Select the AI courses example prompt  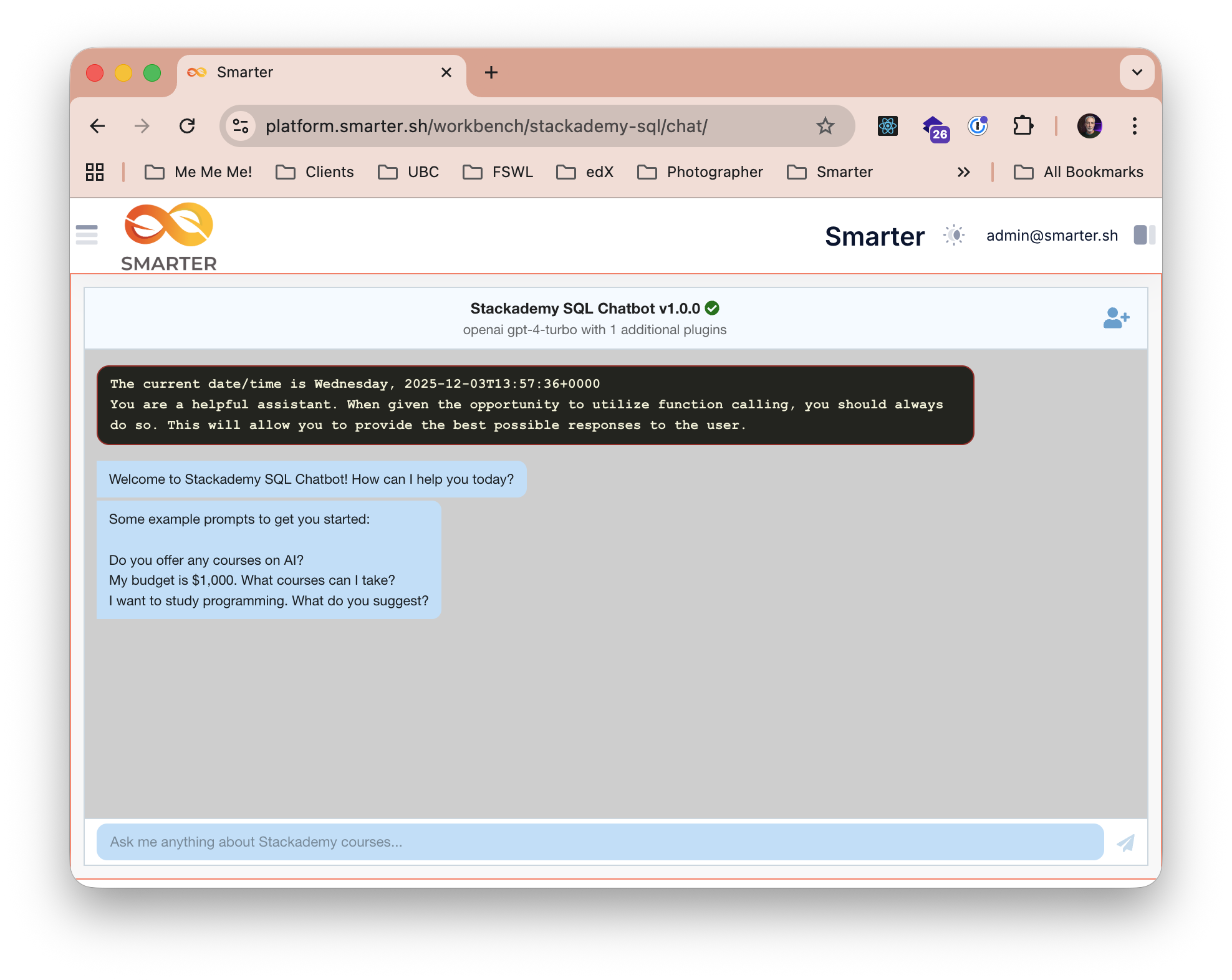[206, 560]
